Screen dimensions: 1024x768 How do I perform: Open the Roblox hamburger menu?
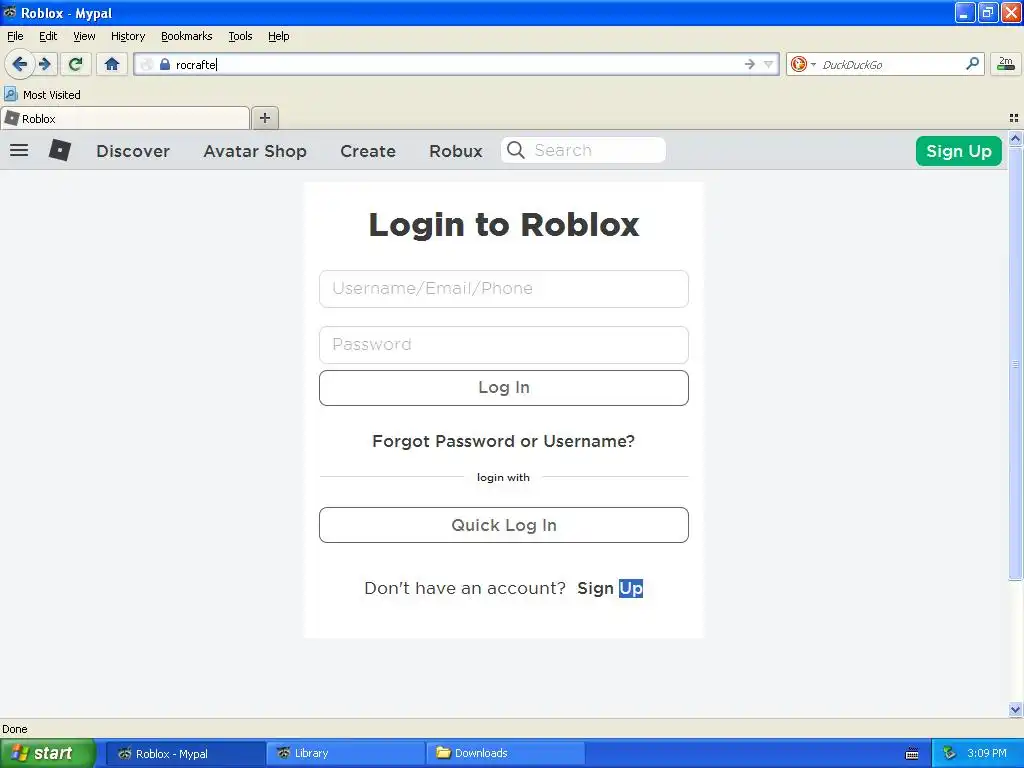coord(19,150)
